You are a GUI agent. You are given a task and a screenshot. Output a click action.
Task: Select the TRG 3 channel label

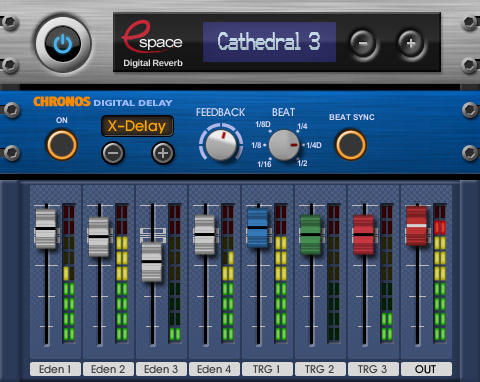pos(373,369)
